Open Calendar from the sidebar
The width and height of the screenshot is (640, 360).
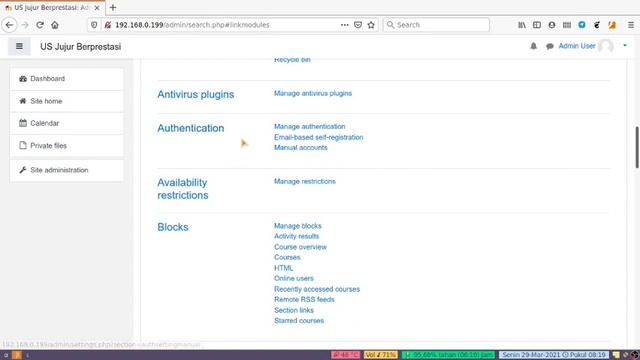pos(67,123)
